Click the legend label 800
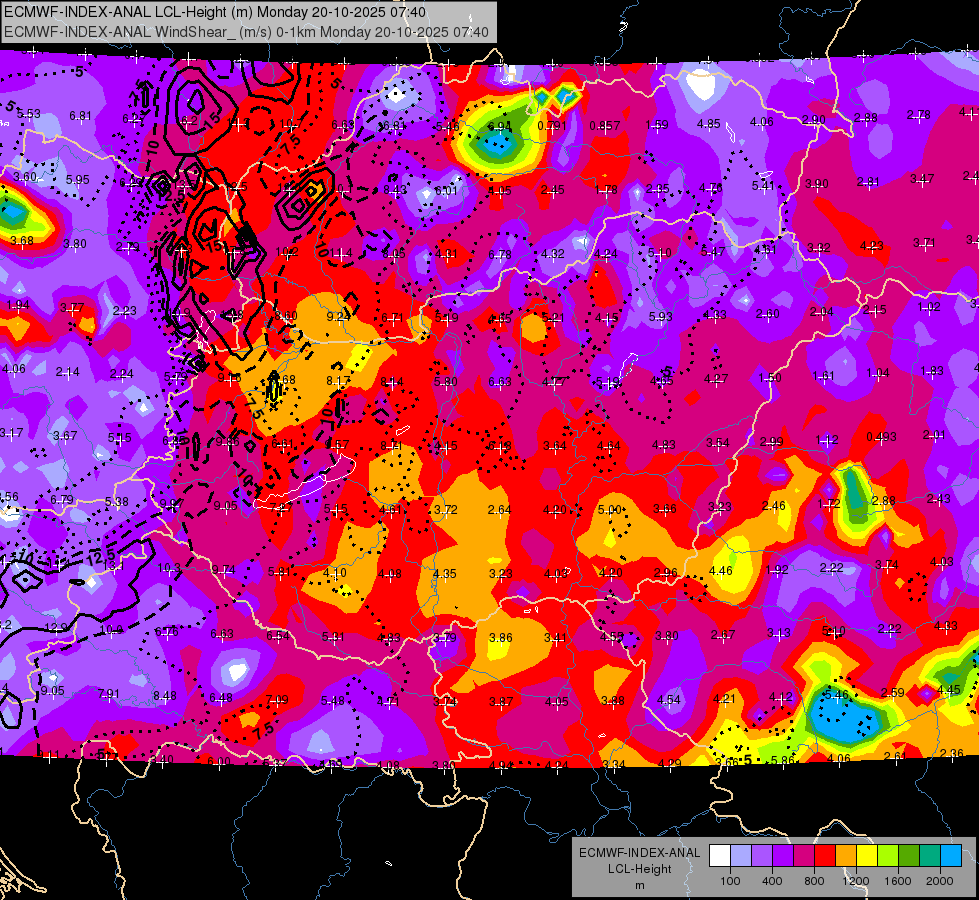Viewport: 979px width, 900px height. [x=814, y=881]
